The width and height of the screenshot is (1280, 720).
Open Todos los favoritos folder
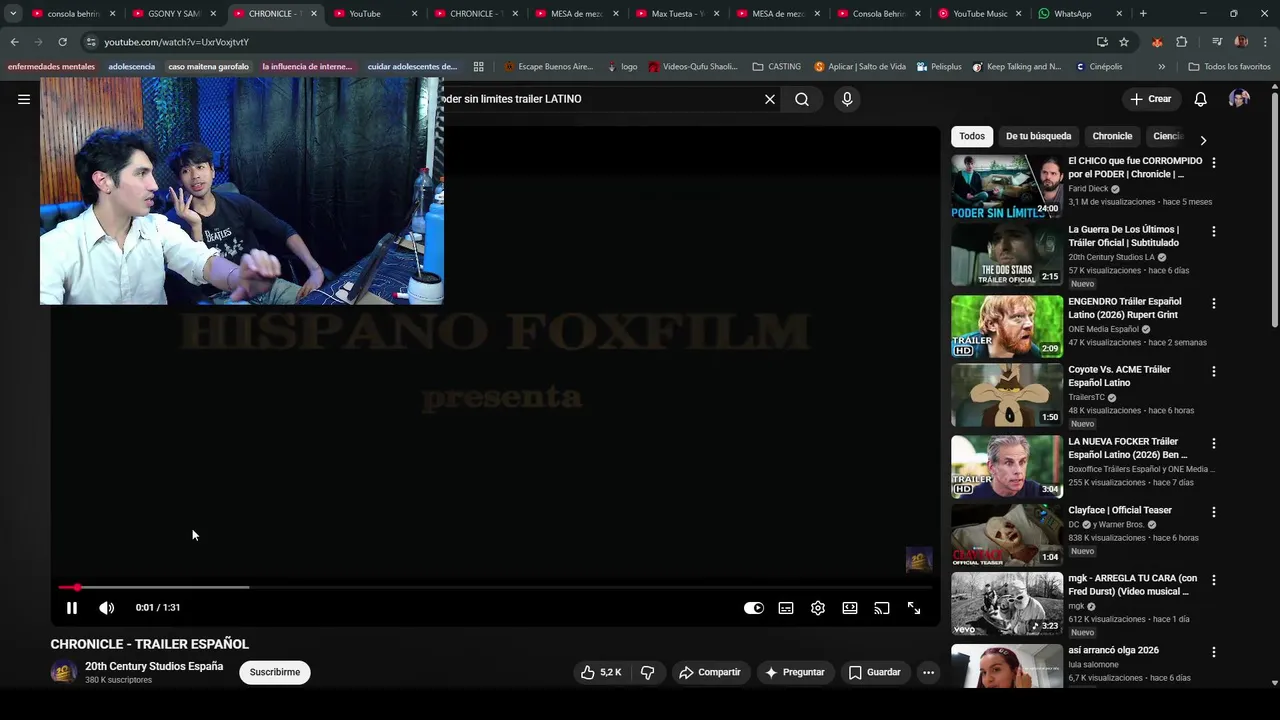[1229, 67]
